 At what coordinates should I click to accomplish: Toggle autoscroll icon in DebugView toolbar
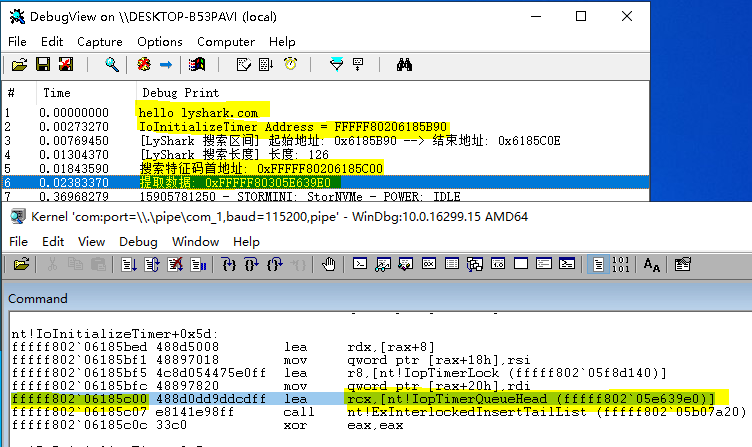pyautogui.click(x=266, y=64)
